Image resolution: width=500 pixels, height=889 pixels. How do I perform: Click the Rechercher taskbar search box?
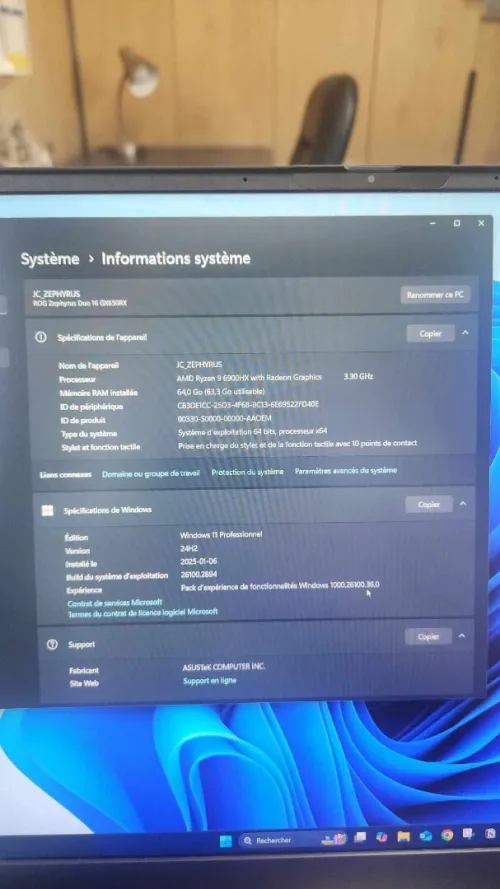[x=294, y=840]
